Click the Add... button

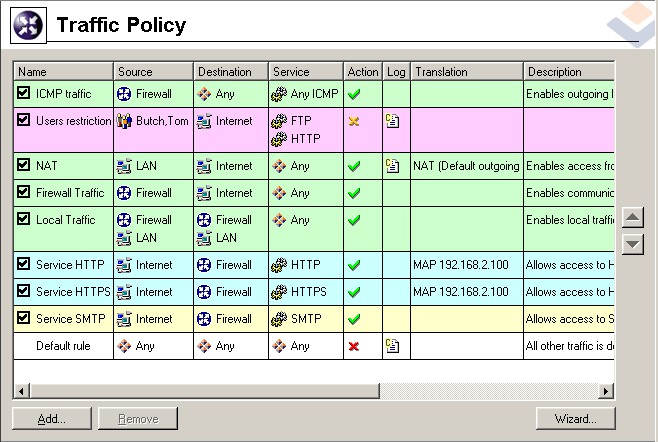pos(52,418)
